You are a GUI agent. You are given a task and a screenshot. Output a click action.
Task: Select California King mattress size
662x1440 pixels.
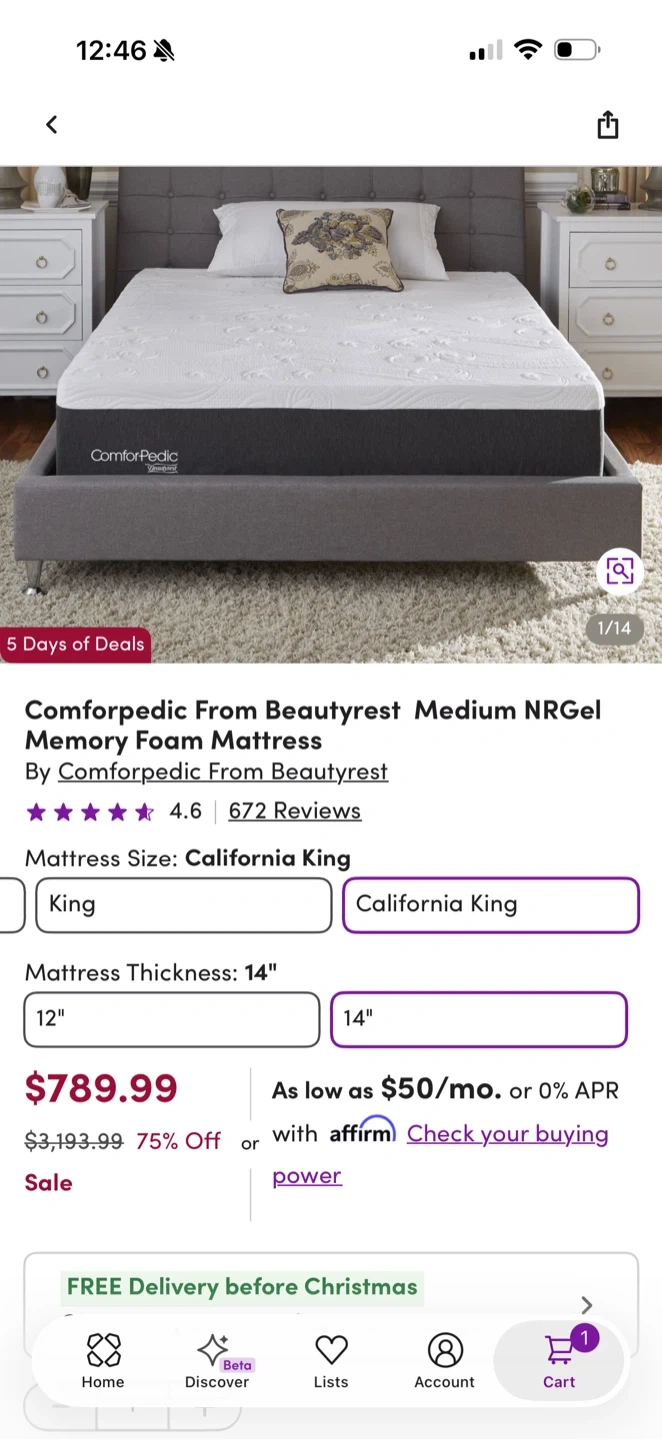pyautogui.click(x=490, y=905)
